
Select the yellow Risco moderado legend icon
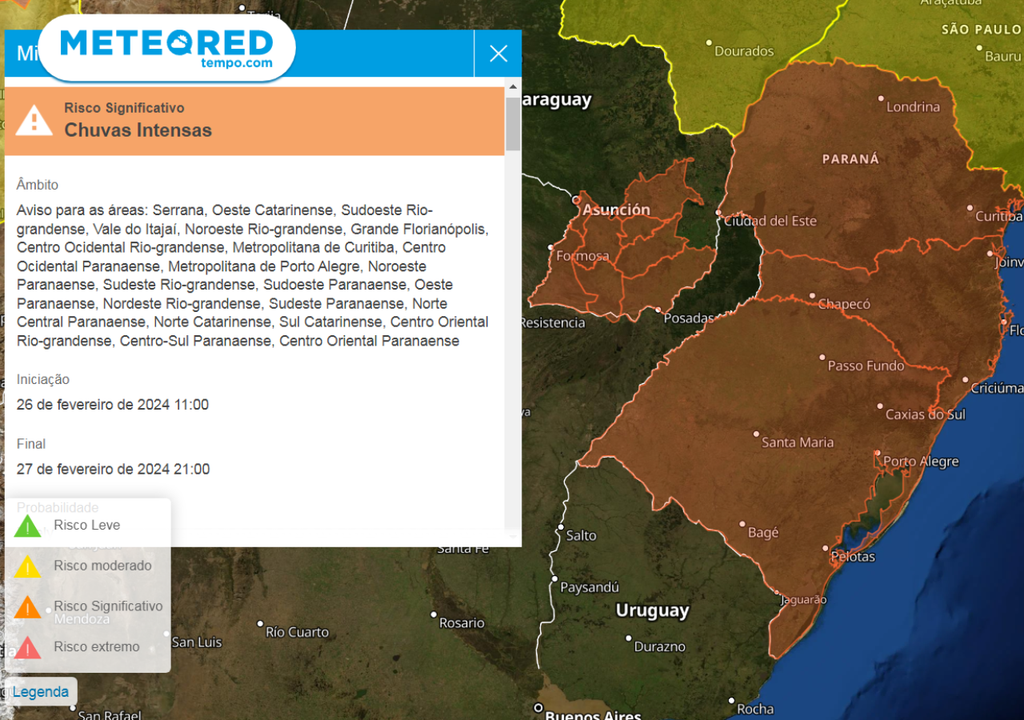[28, 567]
